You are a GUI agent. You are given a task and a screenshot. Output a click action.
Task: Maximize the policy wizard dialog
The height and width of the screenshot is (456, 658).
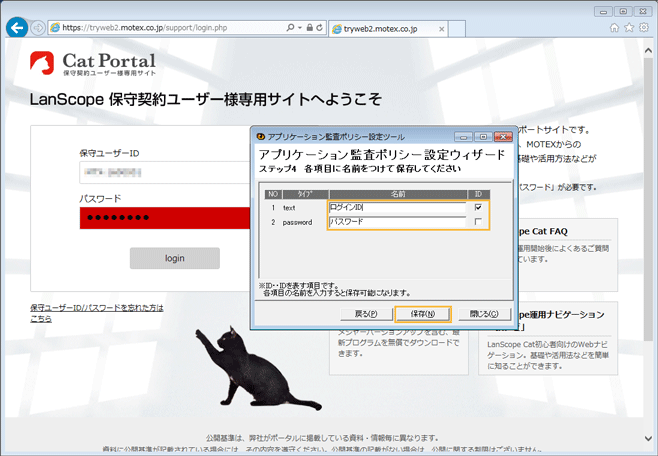coord(483,137)
